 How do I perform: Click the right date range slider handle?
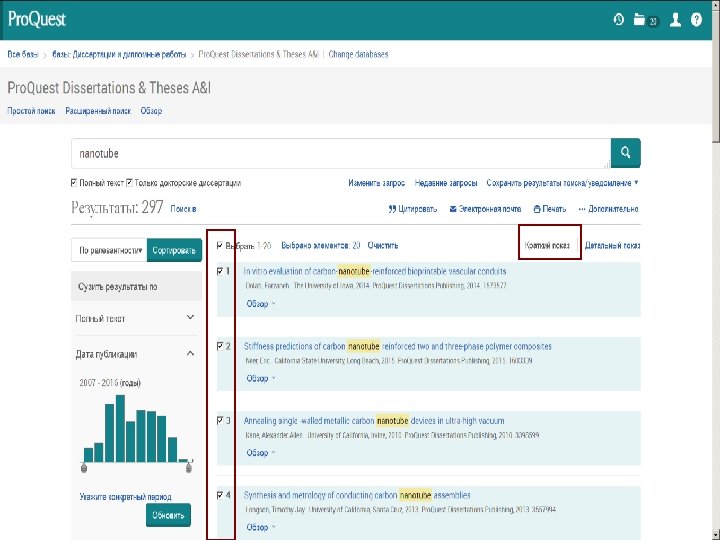click(189, 468)
